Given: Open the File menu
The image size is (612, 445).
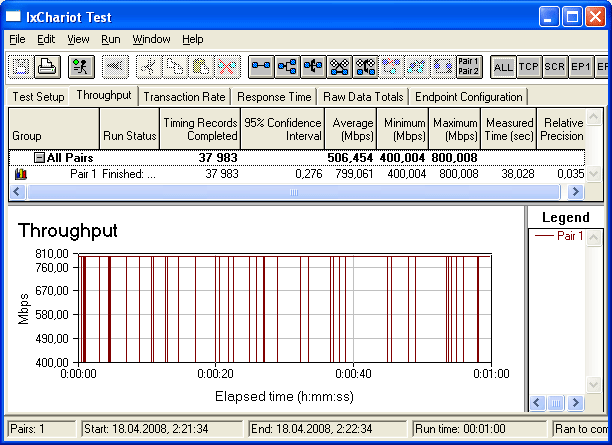Looking at the screenshot, I should [17, 39].
